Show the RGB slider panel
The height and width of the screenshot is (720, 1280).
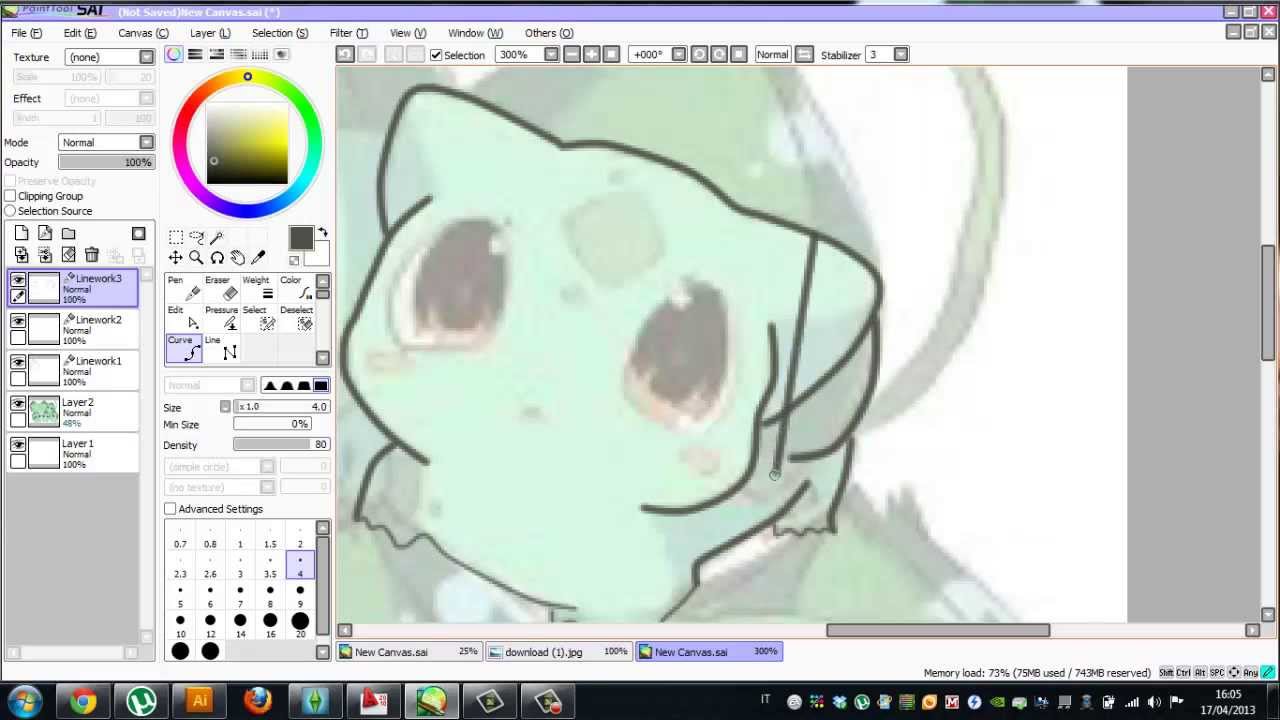pyautogui.click(x=196, y=54)
